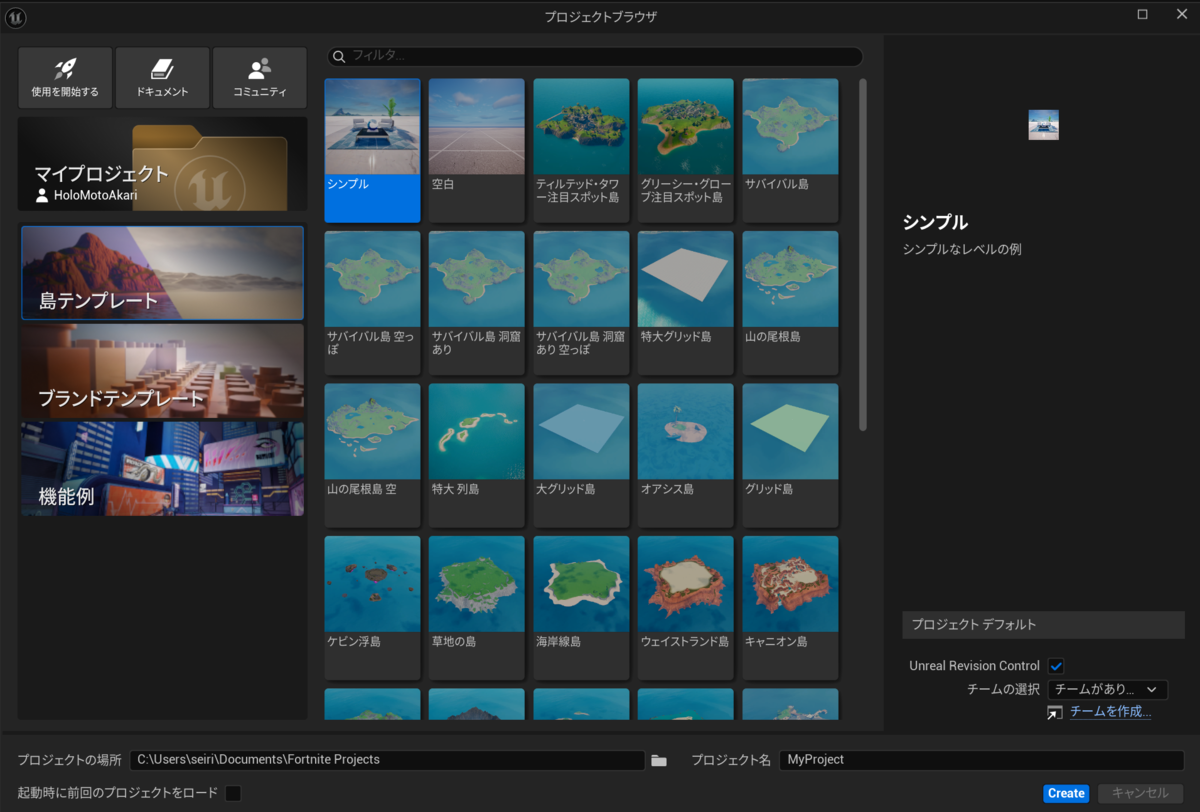Select the オアシス島 template
The image size is (1200, 812).
pos(685,455)
